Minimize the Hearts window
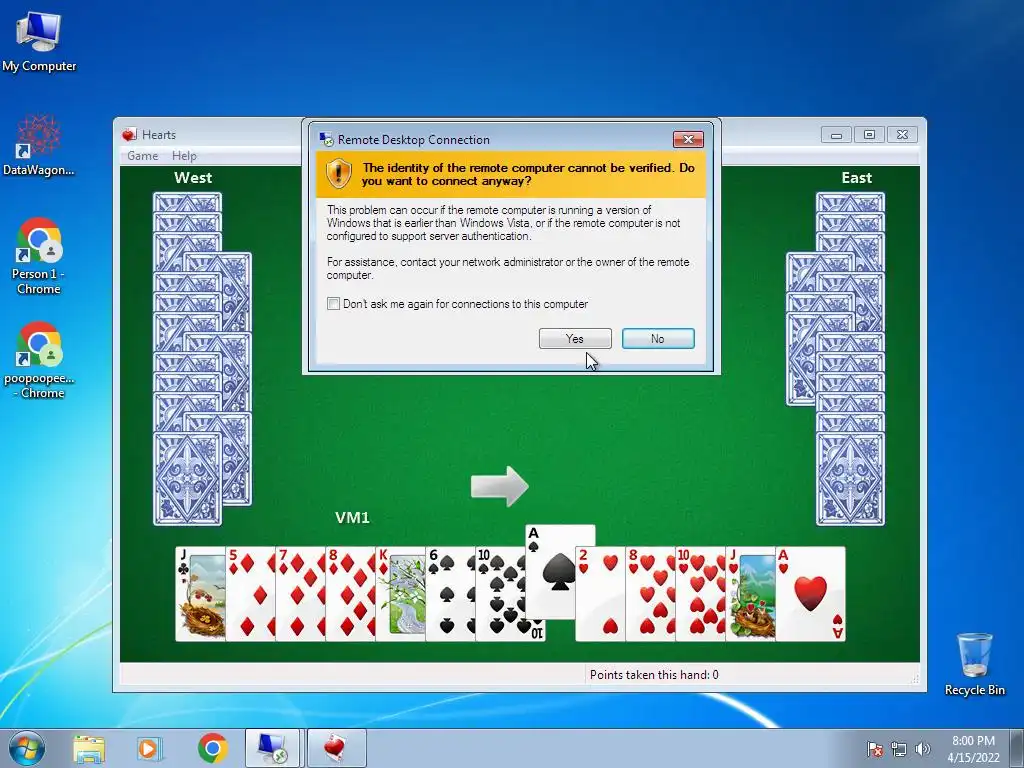The width and height of the screenshot is (1024, 768). pos(836,135)
